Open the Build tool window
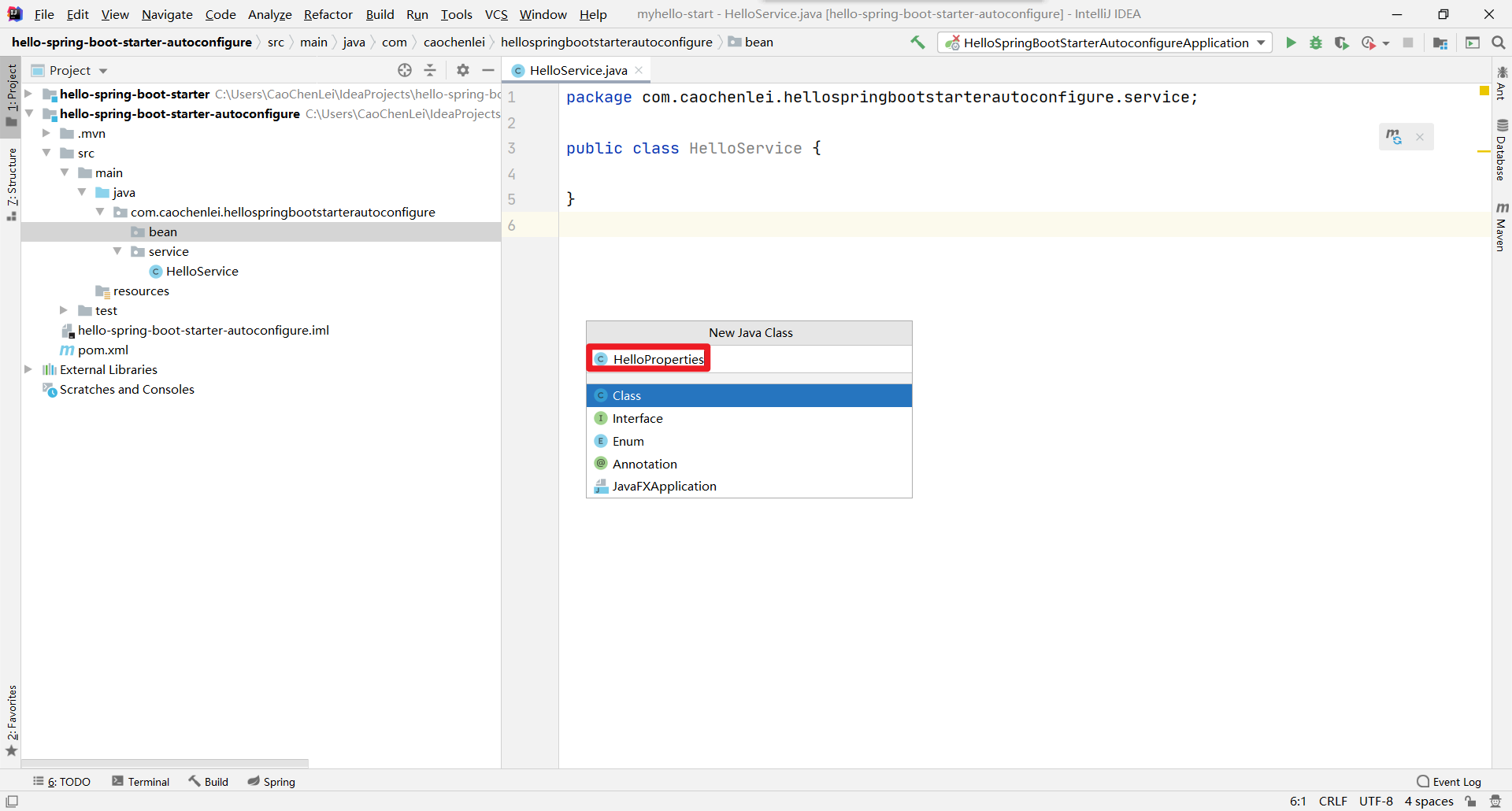The height and width of the screenshot is (811, 1512). [208, 781]
